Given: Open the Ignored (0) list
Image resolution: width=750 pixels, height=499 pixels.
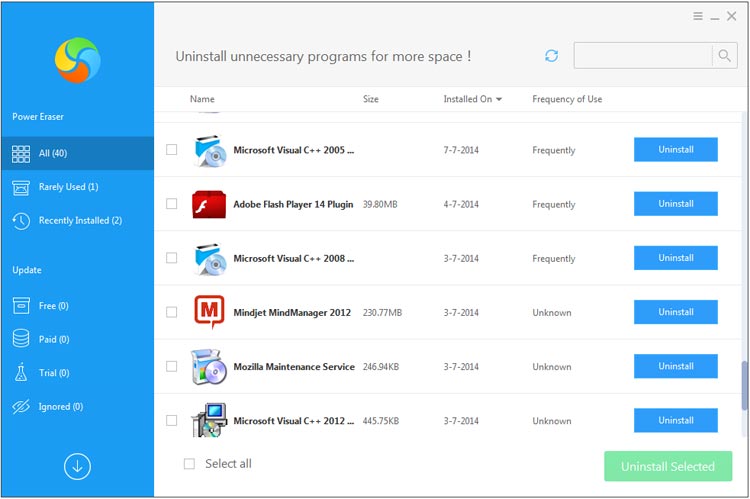Looking at the screenshot, I should pyautogui.click(x=77, y=407).
